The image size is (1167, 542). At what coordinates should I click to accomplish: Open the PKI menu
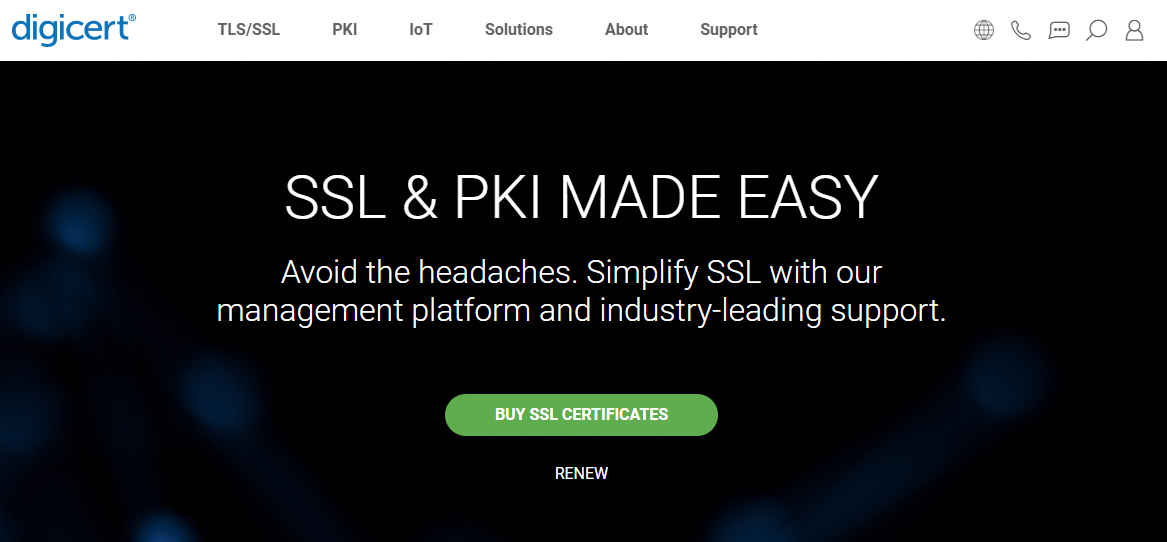pos(345,30)
